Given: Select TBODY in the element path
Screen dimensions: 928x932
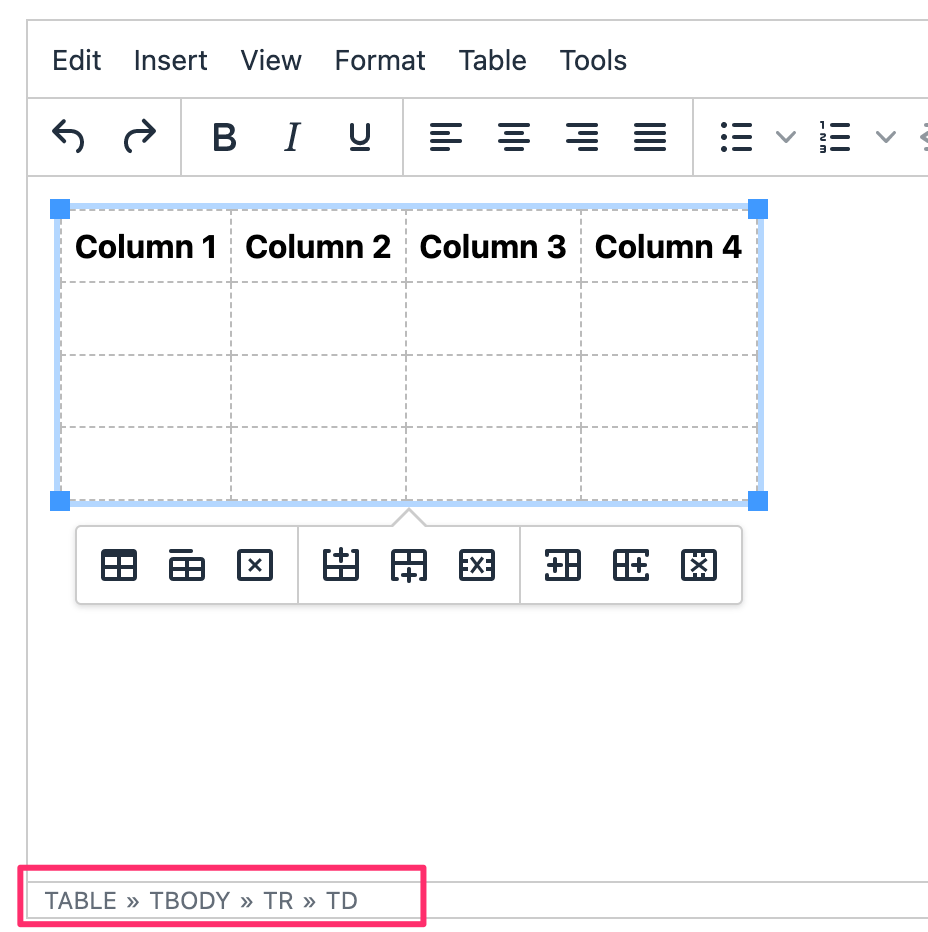Looking at the screenshot, I should 190,900.
